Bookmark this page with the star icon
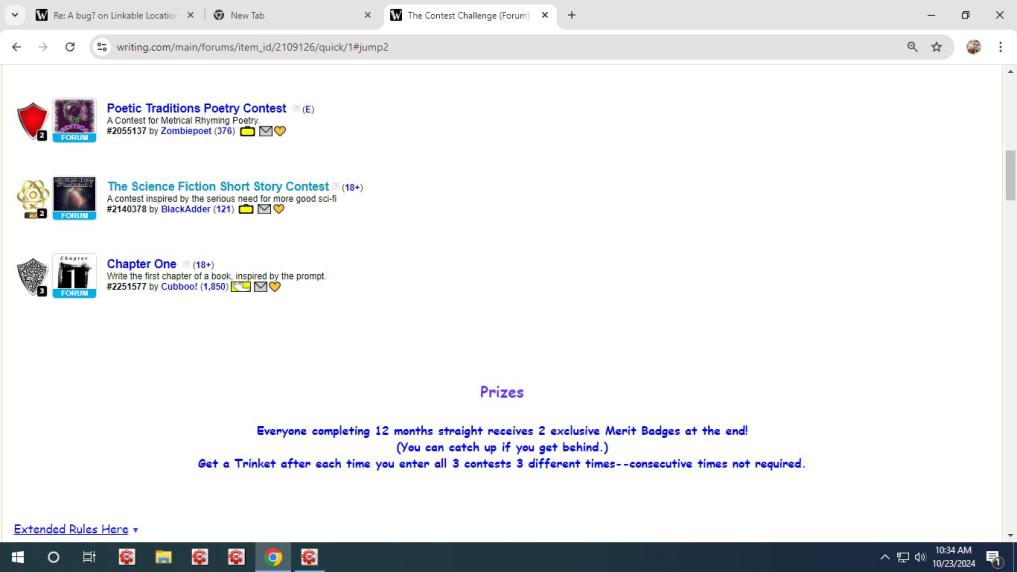 pos(937,47)
